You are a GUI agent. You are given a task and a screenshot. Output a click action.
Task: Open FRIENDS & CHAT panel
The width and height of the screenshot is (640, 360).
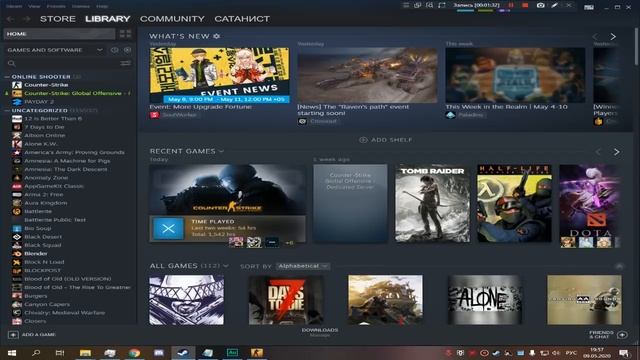608,335
